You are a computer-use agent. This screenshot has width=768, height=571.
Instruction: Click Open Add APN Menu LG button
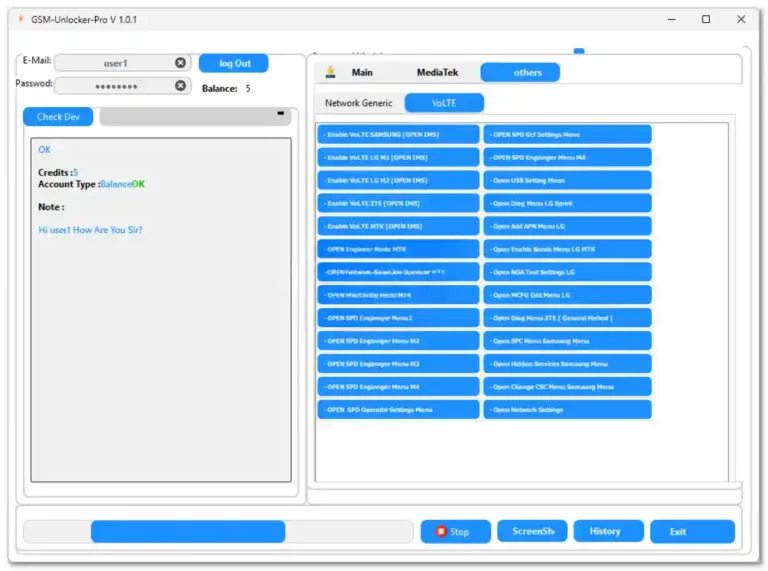(x=568, y=226)
